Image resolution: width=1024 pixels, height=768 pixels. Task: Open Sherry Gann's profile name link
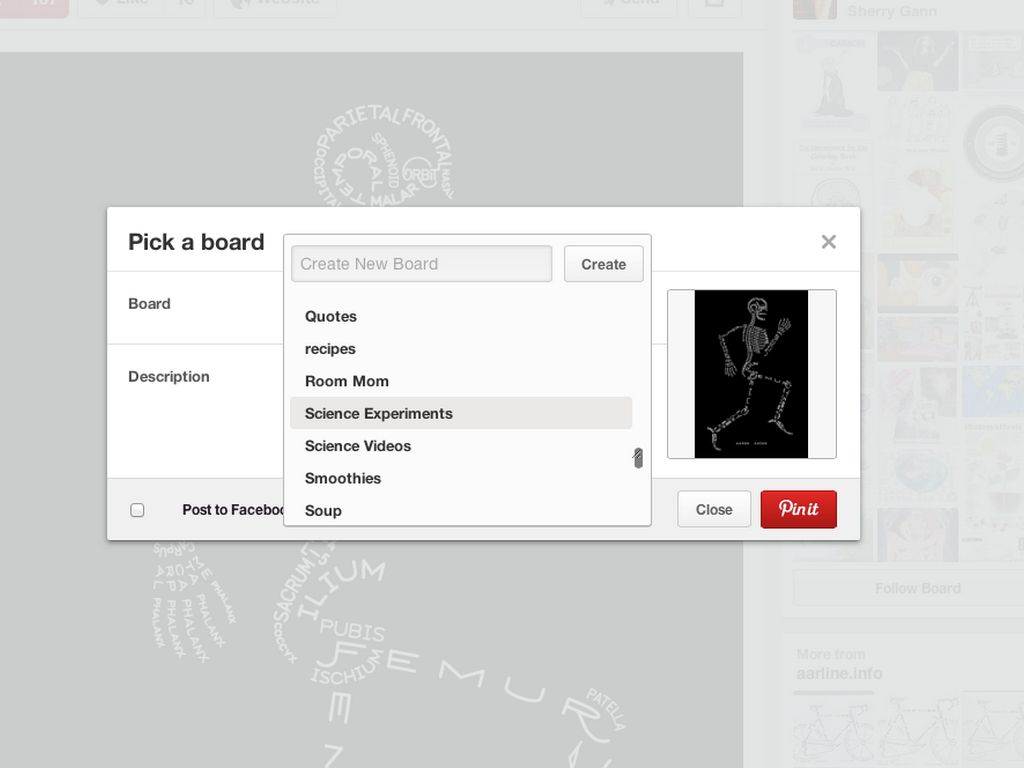[x=892, y=11]
